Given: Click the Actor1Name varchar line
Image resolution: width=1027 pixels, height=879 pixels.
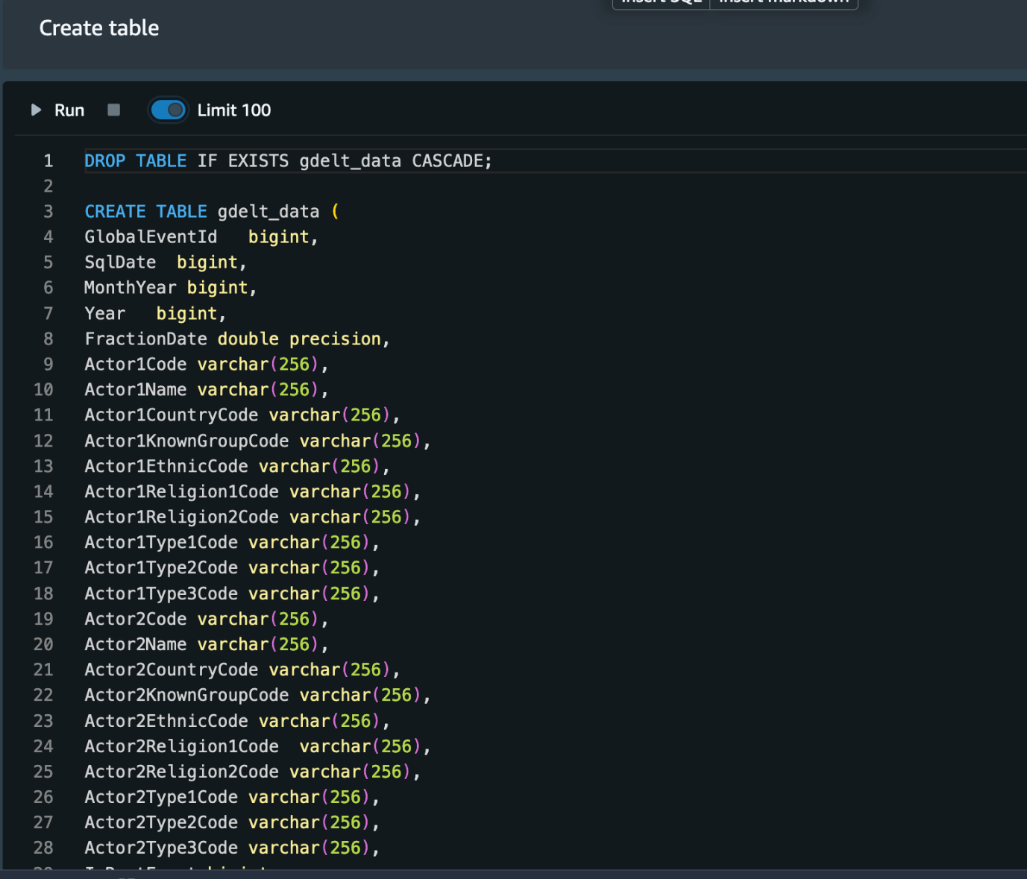Looking at the screenshot, I should (x=206, y=390).
